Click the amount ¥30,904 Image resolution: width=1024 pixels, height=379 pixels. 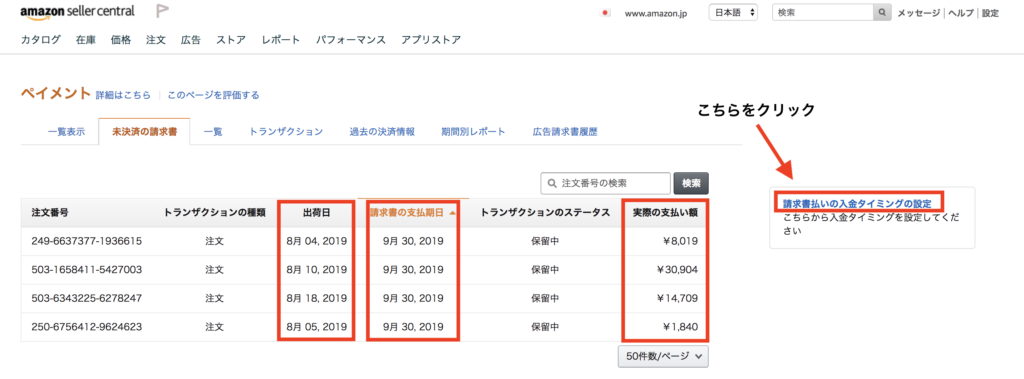[678, 269]
